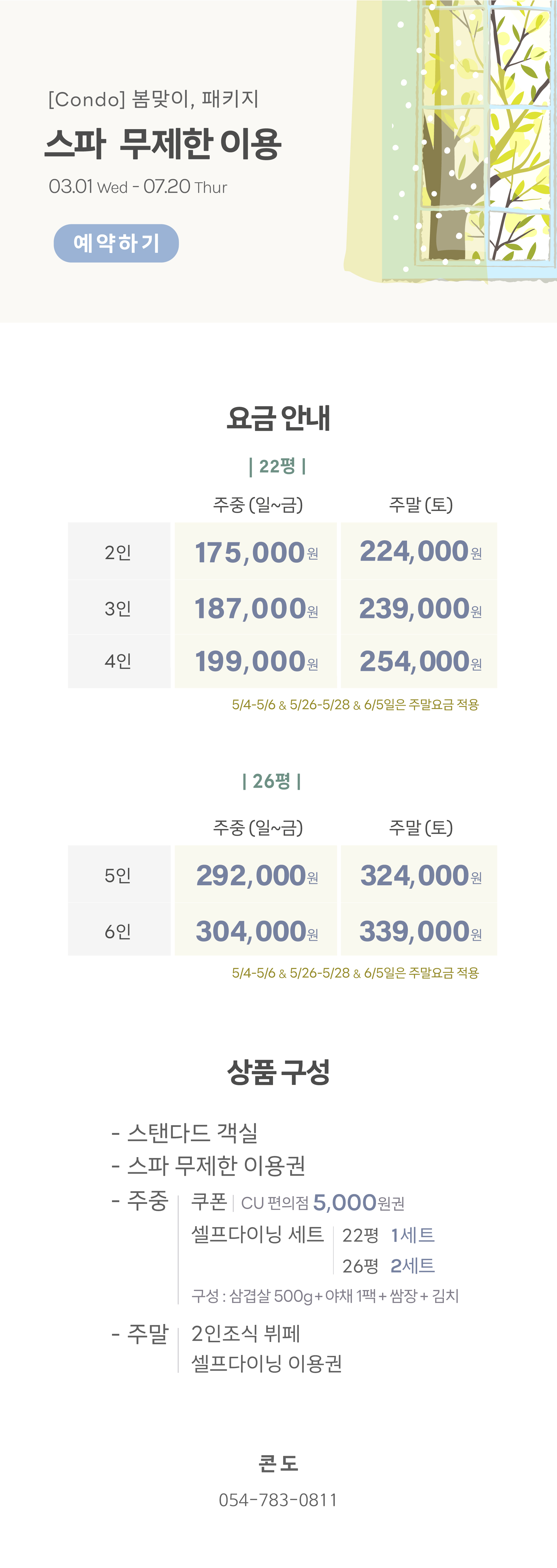Click the phone number 054-783-0811
This screenshot has width=557, height=1568.
tap(278, 1500)
